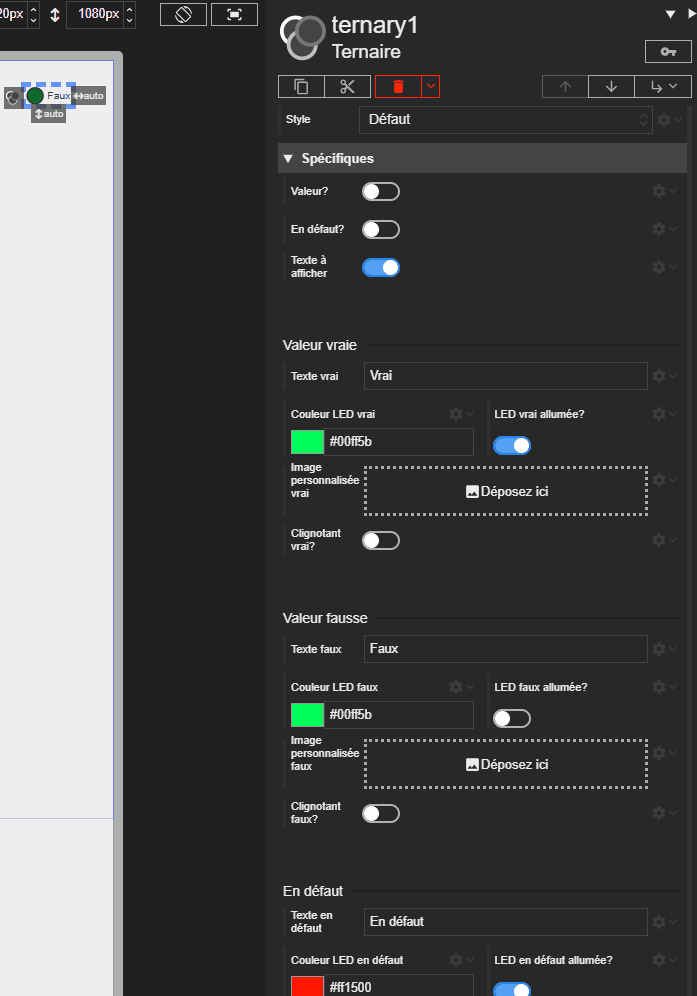Viewport: 697px width, 996px height.
Task: Open the Style dropdown showing Défaut
Action: coord(506,119)
